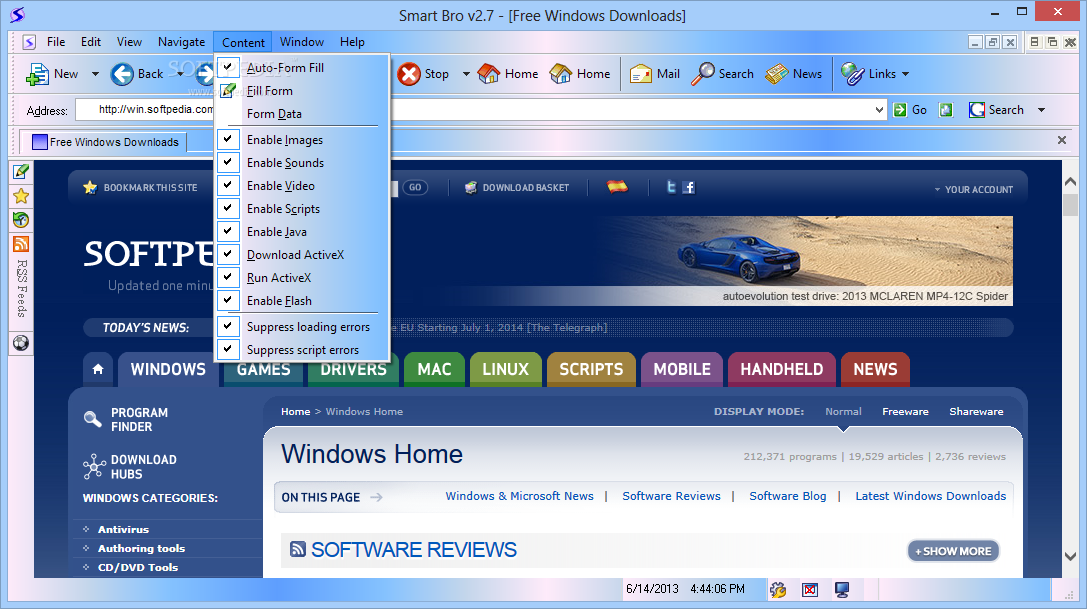Image resolution: width=1087 pixels, height=609 pixels.
Task: Toggle Suppress script errors
Action: [302, 350]
